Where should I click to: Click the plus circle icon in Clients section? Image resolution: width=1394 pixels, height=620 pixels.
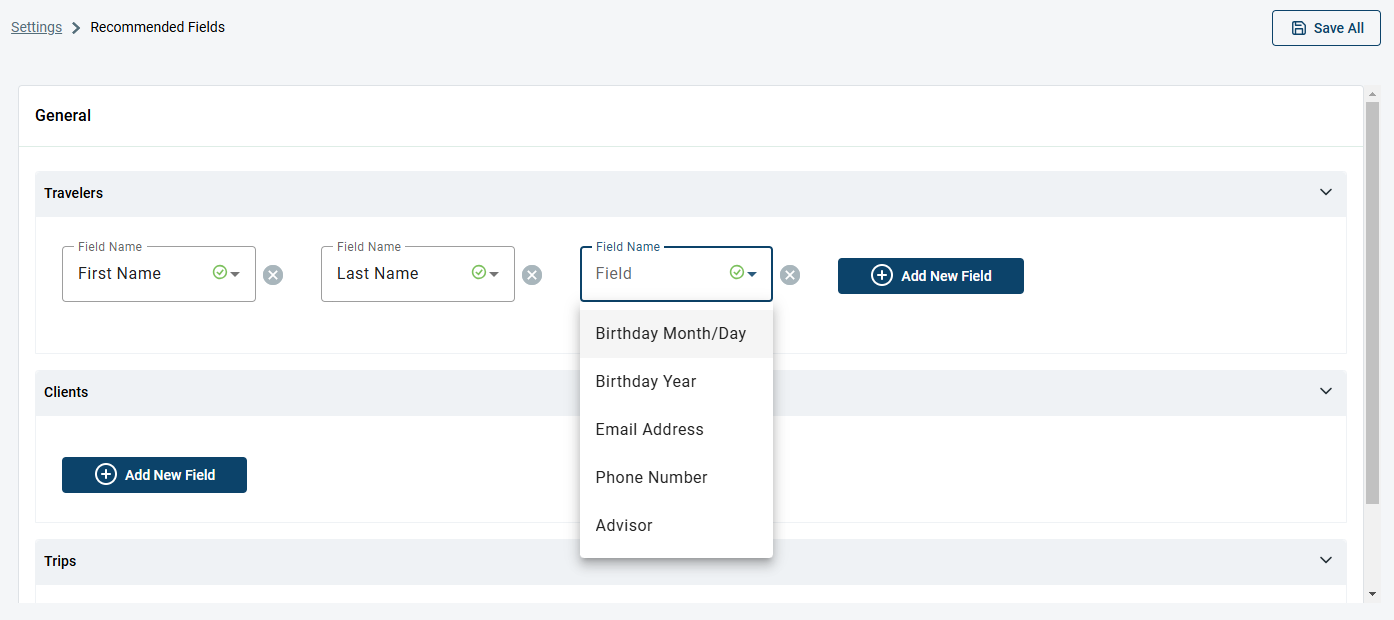pyautogui.click(x=106, y=474)
